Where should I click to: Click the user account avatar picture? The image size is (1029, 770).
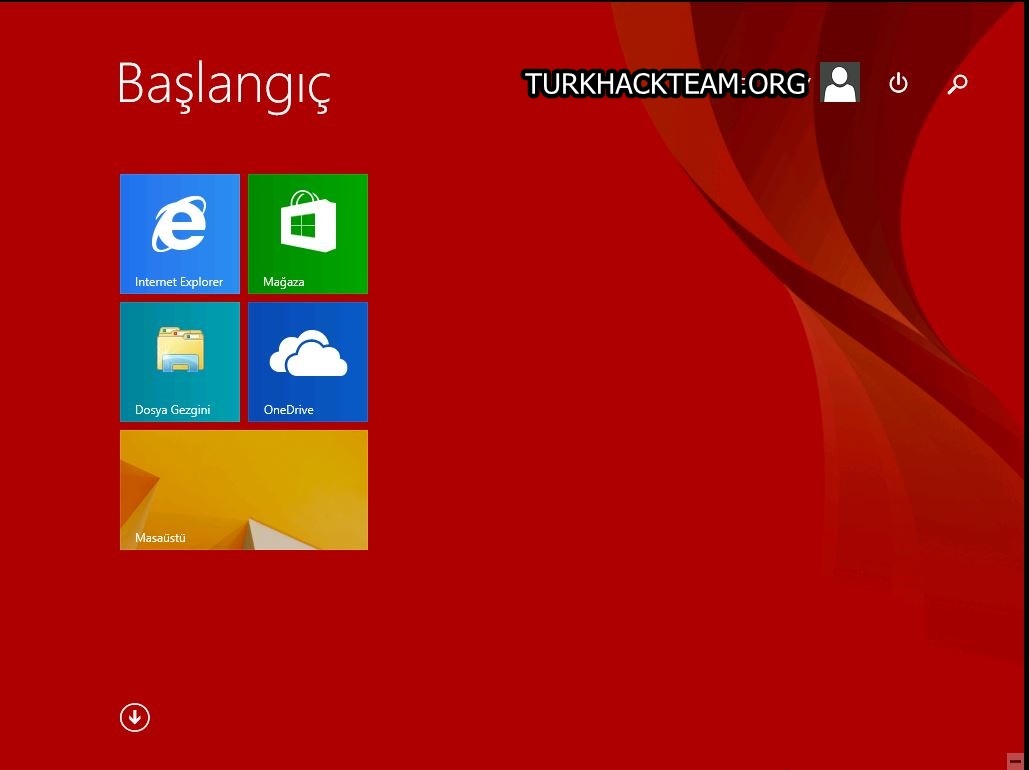840,82
